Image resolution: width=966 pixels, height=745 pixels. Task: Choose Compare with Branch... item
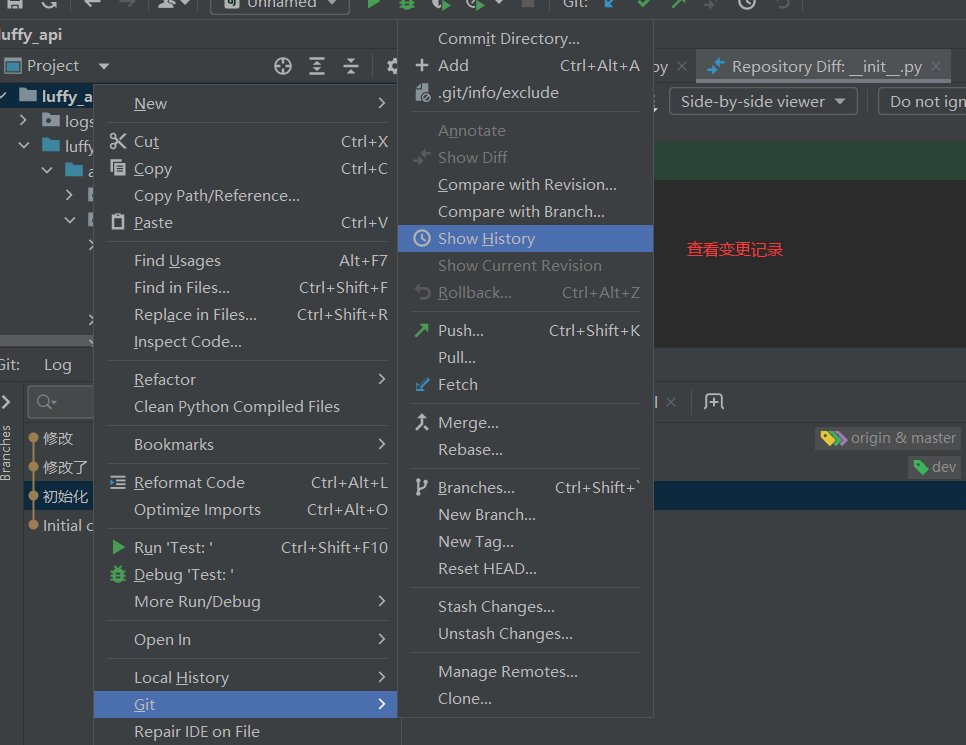click(526, 211)
